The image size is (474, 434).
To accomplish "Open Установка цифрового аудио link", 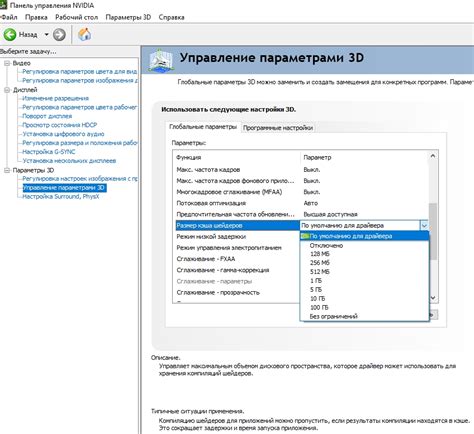I will [x=63, y=134].
